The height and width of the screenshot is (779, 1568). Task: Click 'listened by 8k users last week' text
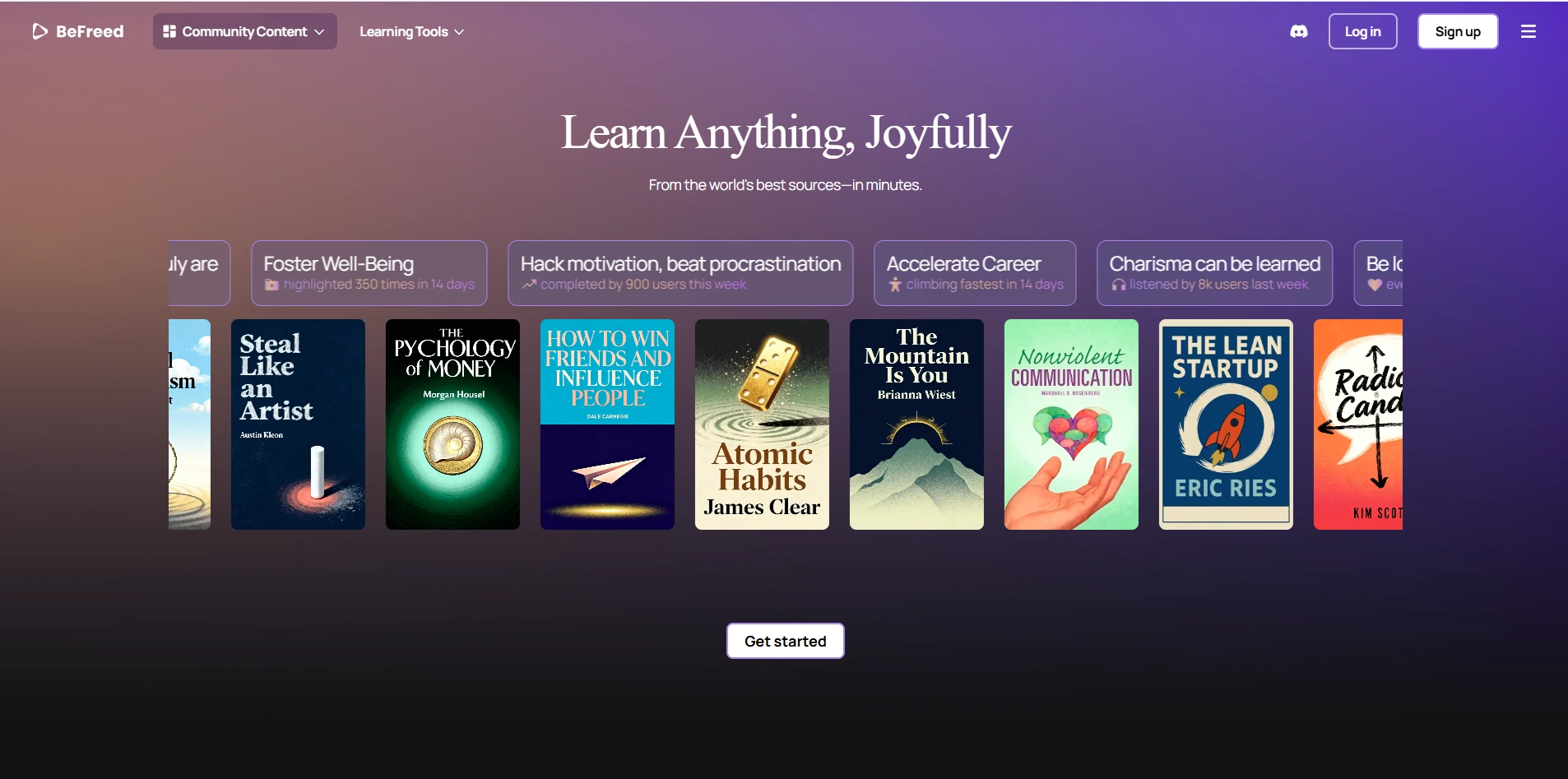pyautogui.click(x=1218, y=285)
